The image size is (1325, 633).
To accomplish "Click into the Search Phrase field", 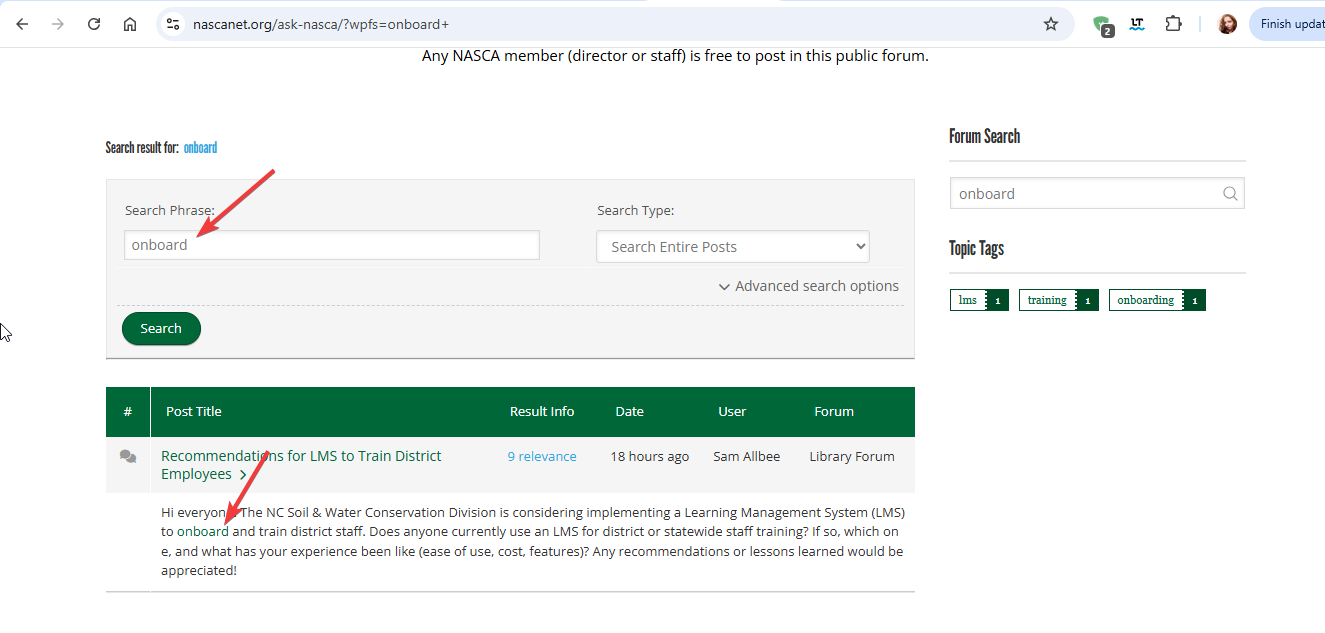I will (331, 245).
